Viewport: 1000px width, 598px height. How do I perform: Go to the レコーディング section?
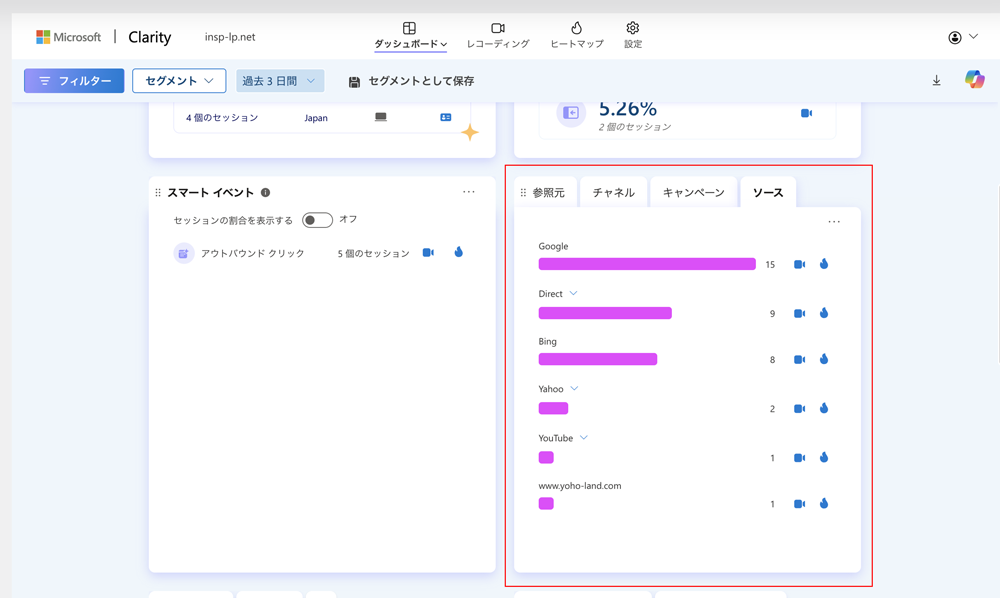[x=498, y=36]
